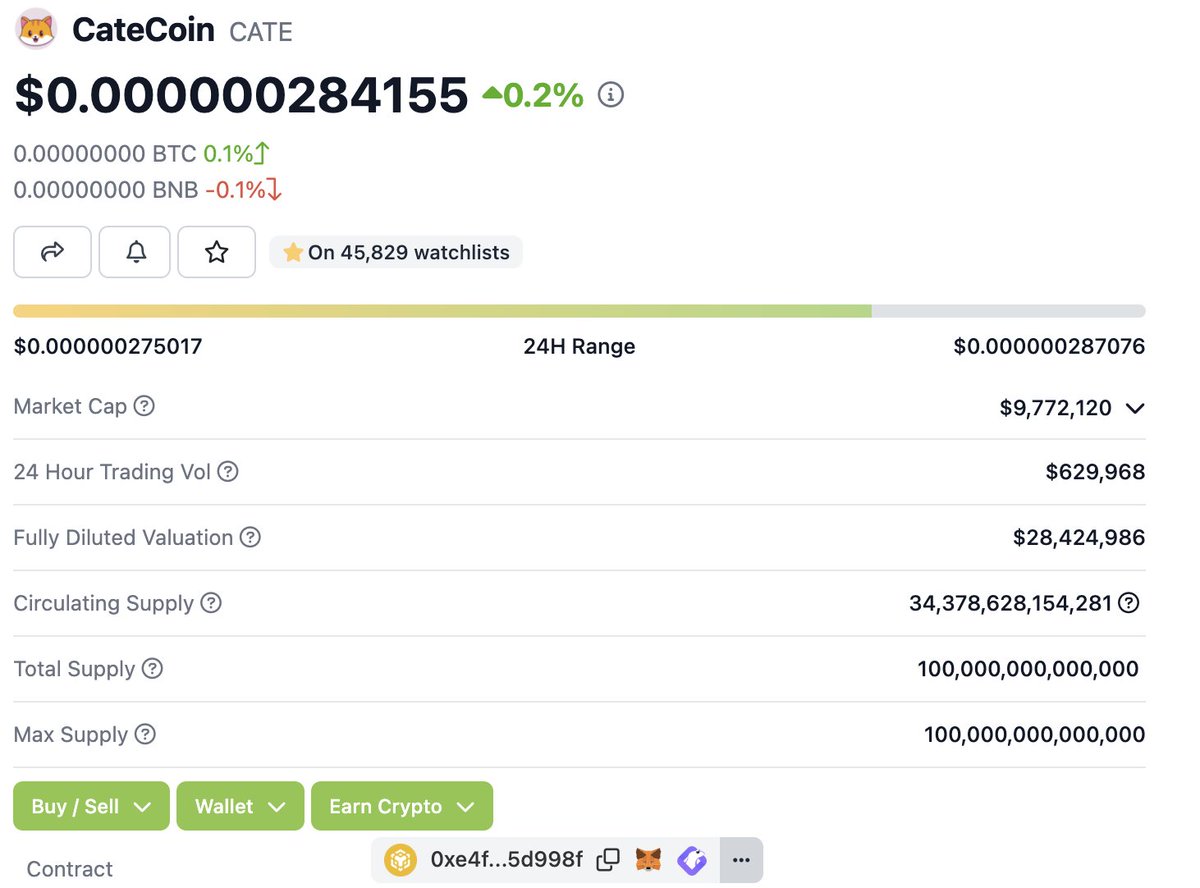Open 24 Hour Trading Vol help icon
1200x888 pixels.
tap(228, 471)
